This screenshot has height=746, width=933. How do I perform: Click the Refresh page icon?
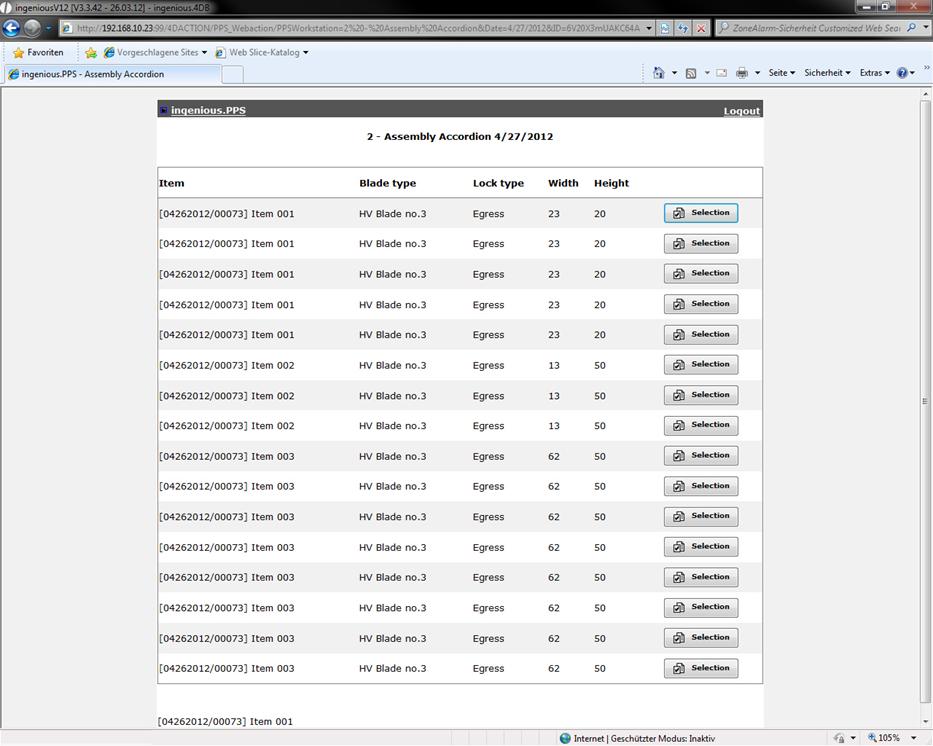(x=683, y=28)
